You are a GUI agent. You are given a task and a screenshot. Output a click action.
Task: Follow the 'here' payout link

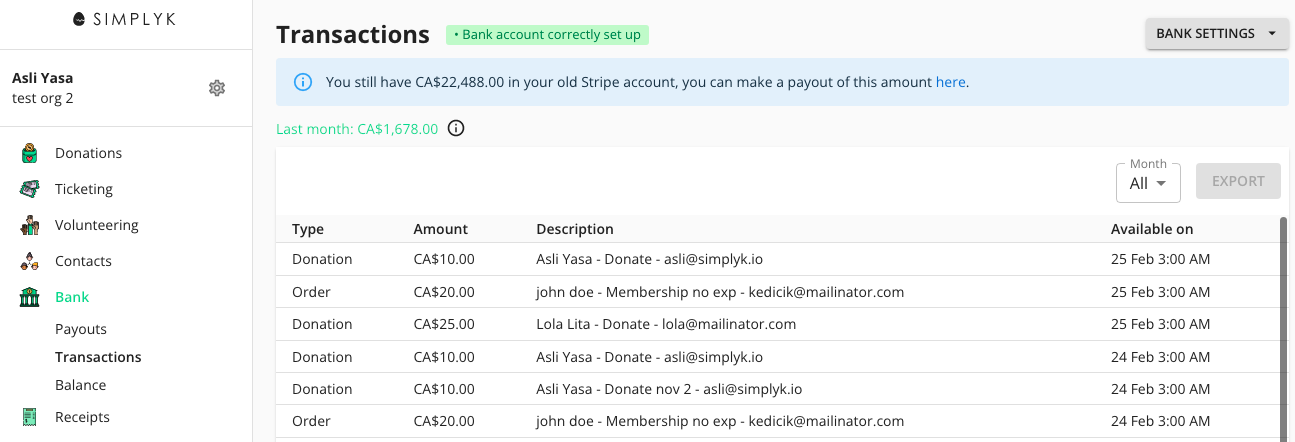point(950,82)
